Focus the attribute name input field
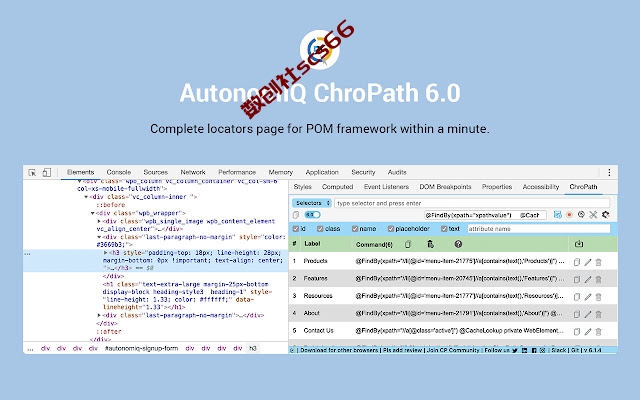This screenshot has height=400, width=640. point(539,229)
